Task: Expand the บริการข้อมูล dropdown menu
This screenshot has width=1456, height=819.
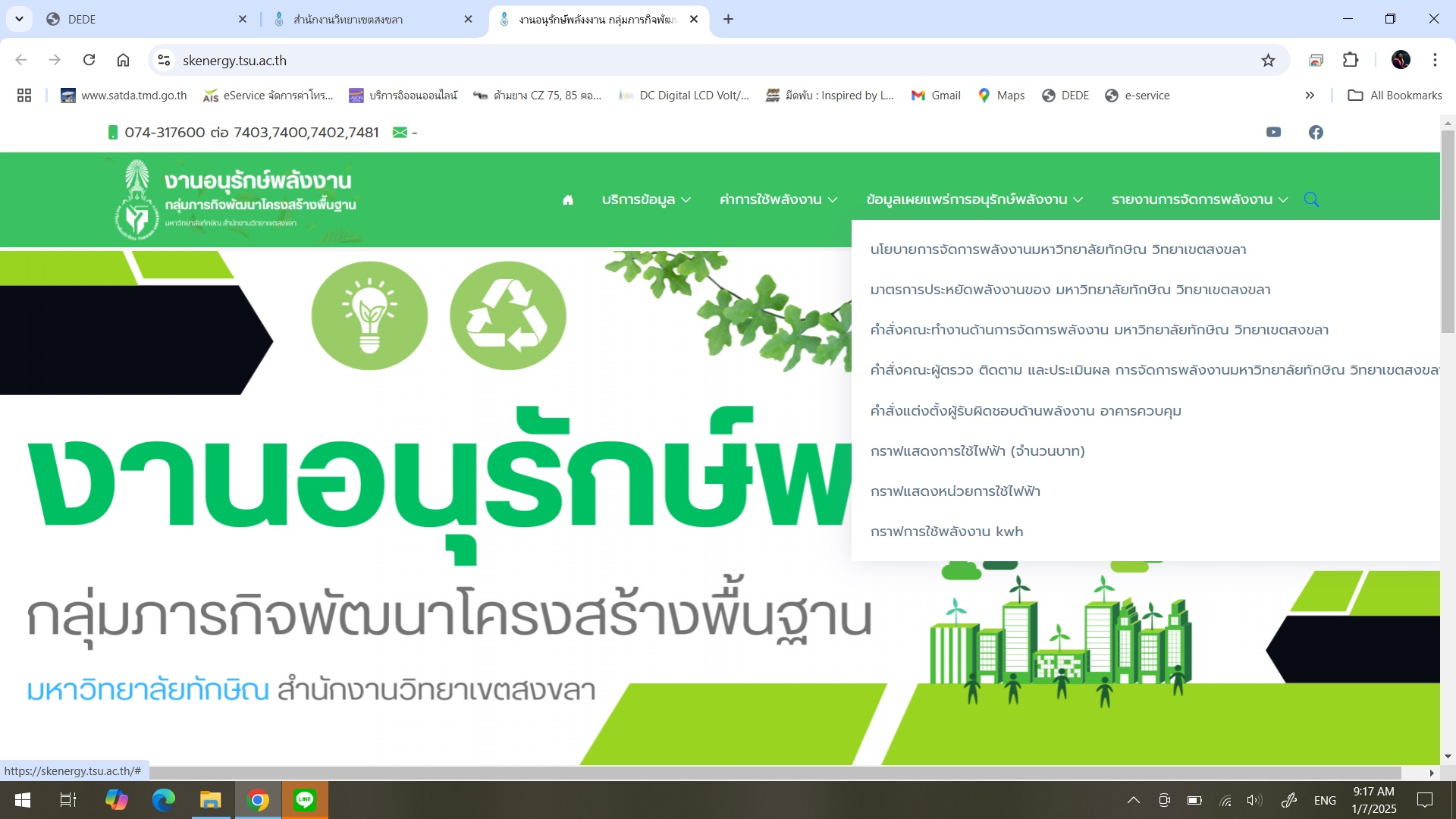Action: [x=646, y=199]
